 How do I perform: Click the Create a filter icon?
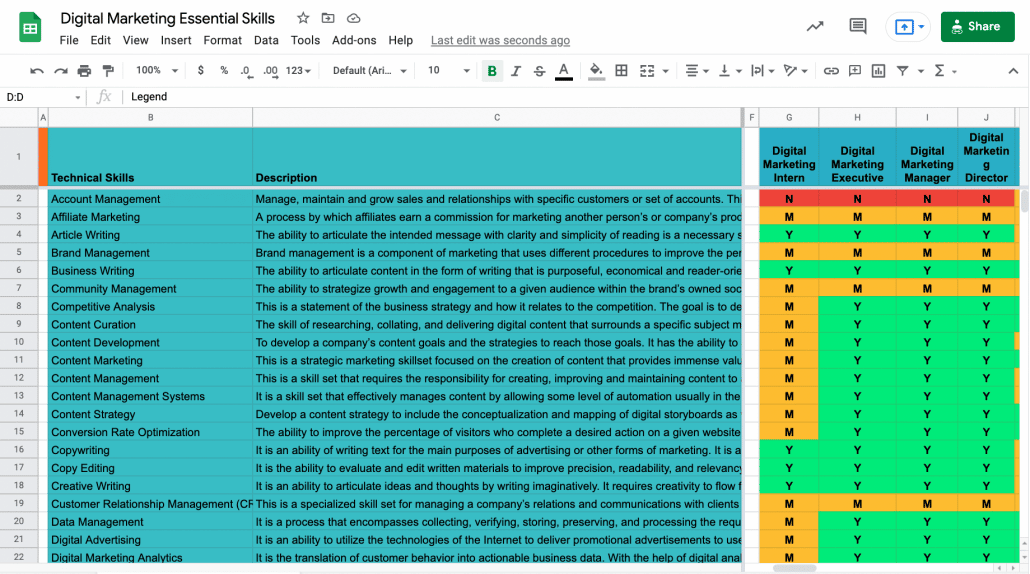coord(903,71)
